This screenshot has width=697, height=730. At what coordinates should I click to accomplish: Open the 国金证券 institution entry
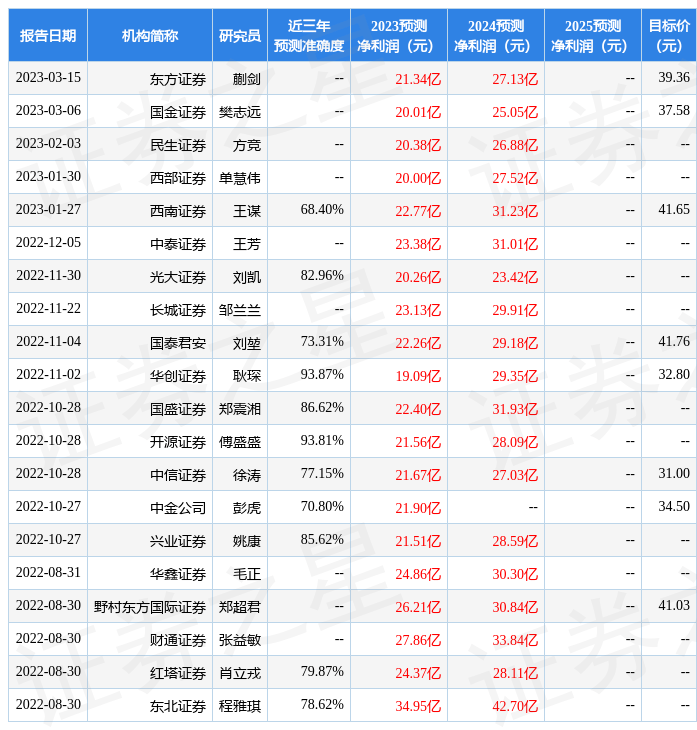tap(178, 112)
